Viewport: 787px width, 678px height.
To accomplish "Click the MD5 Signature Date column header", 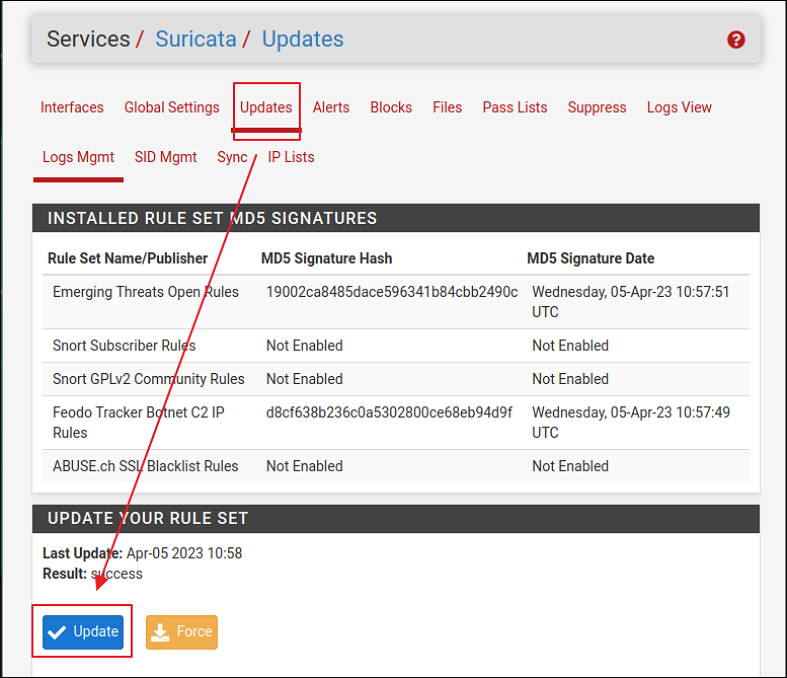I will (x=591, y=258).
